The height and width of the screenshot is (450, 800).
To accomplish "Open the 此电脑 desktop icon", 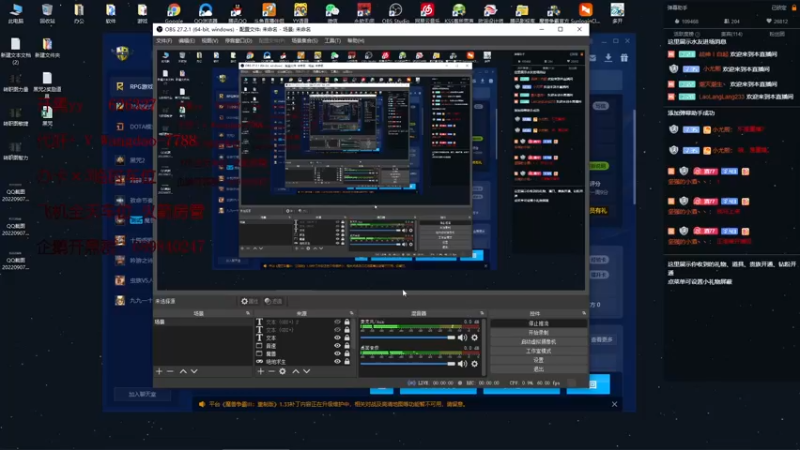I will tap(16, 13).
